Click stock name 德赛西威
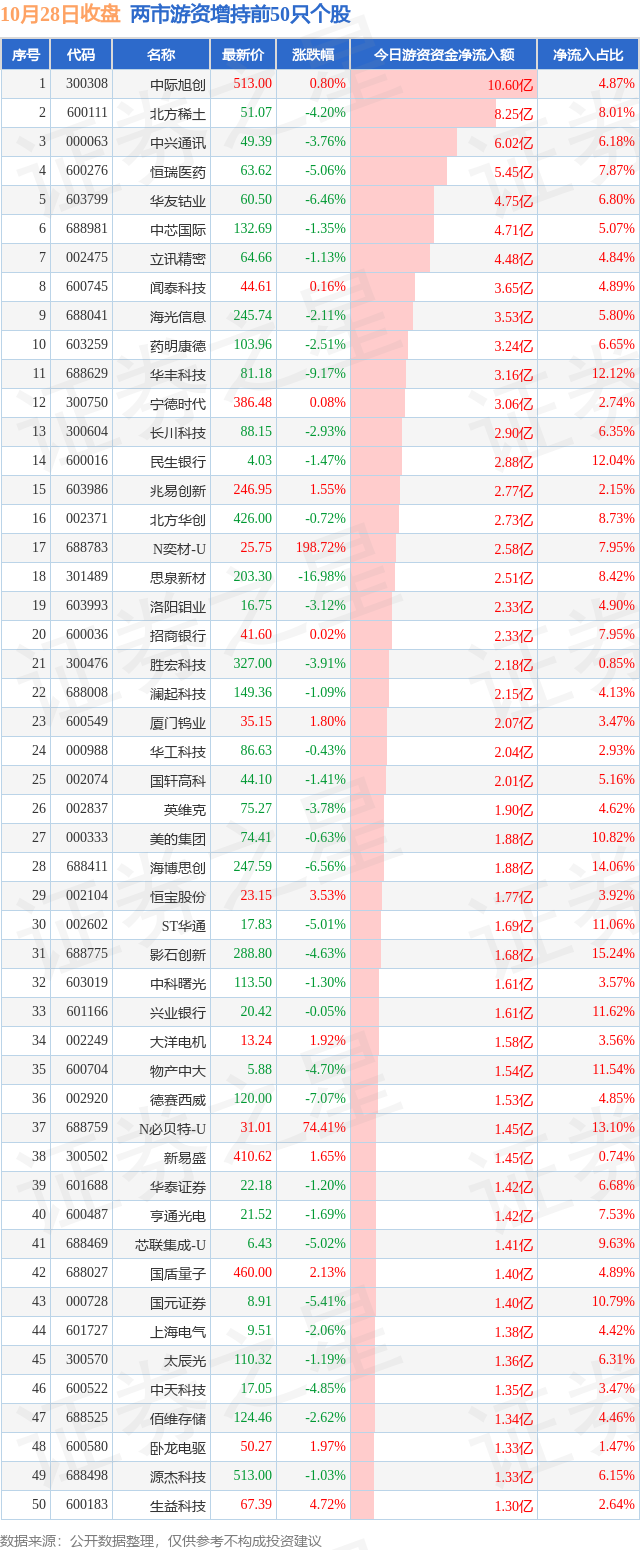640x1550 pixels. coord(178,1100)
